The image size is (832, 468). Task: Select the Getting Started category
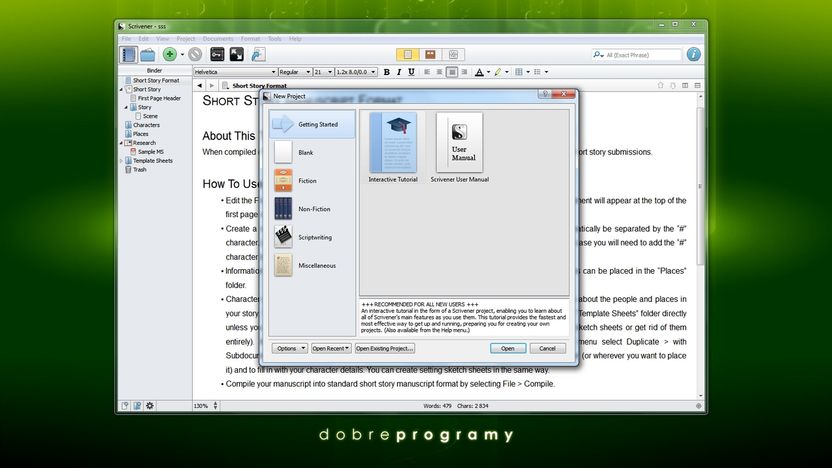coord(312,124)
